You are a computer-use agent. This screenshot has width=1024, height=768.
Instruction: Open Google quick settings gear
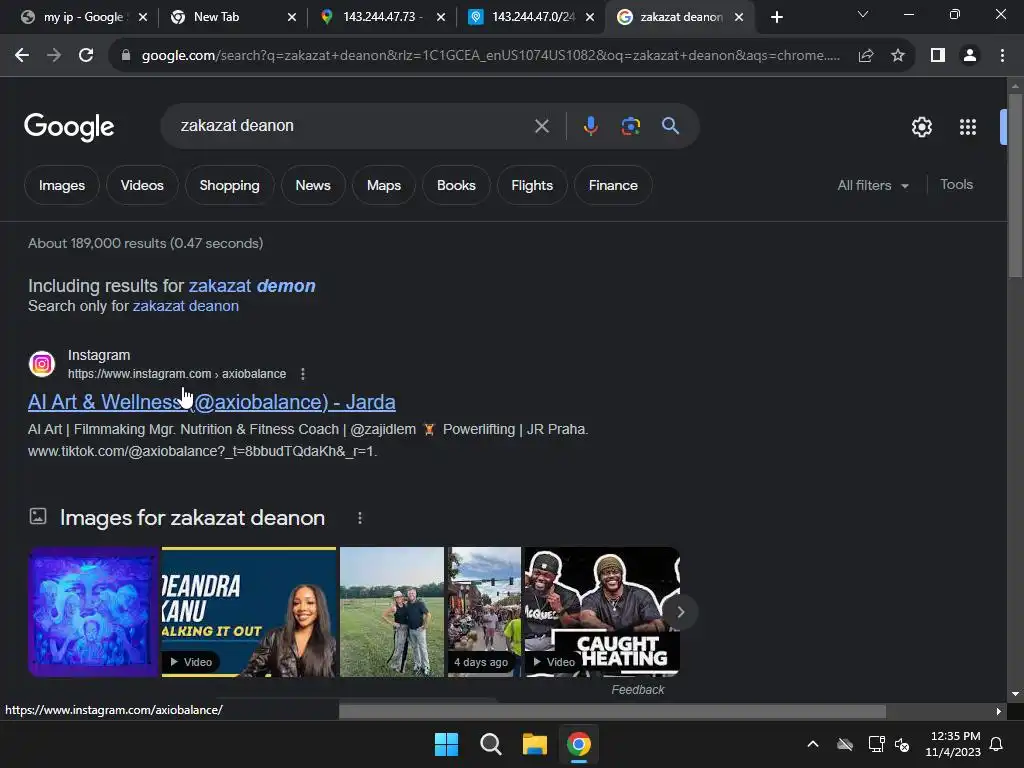pyautogui.click(x=921, y=127)
